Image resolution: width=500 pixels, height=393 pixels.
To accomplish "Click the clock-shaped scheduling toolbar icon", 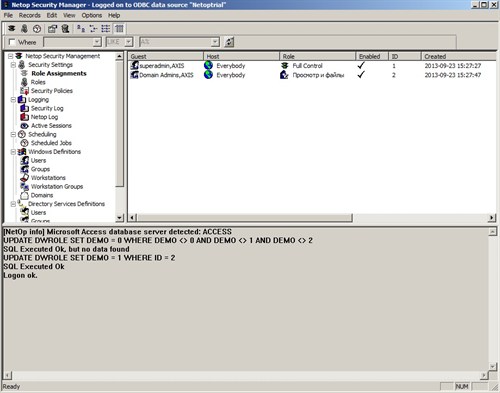I will point(37,29).
